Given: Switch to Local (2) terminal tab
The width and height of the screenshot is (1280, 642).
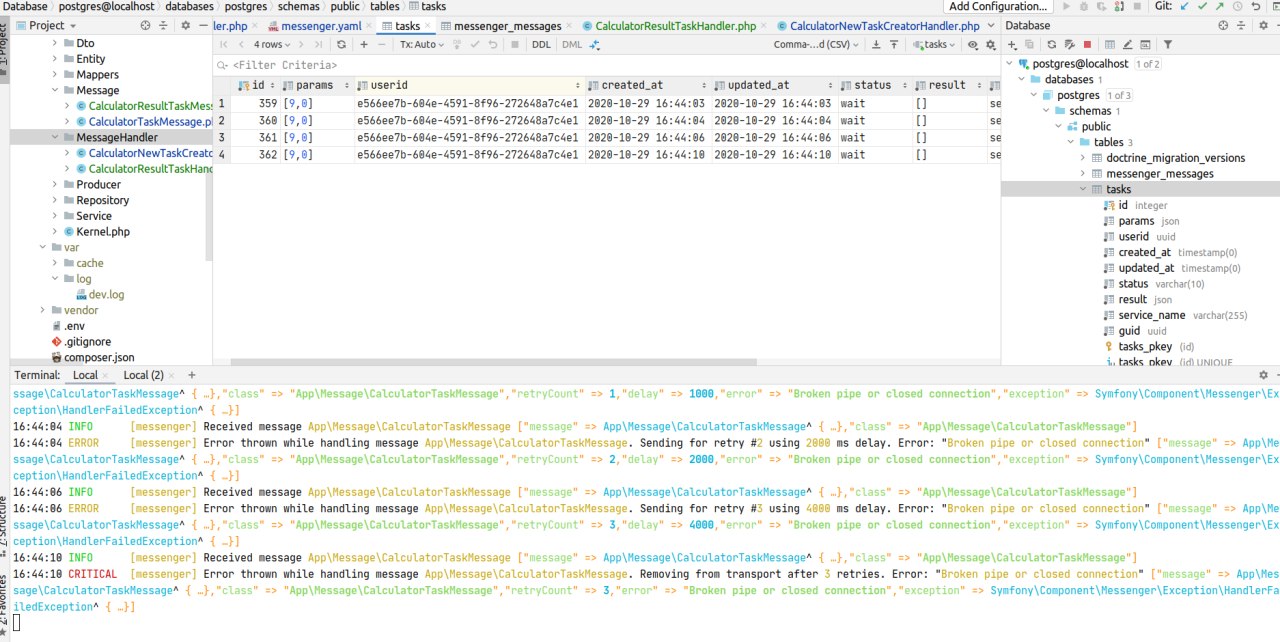Looking at the screenshot, I should point(143,375).
